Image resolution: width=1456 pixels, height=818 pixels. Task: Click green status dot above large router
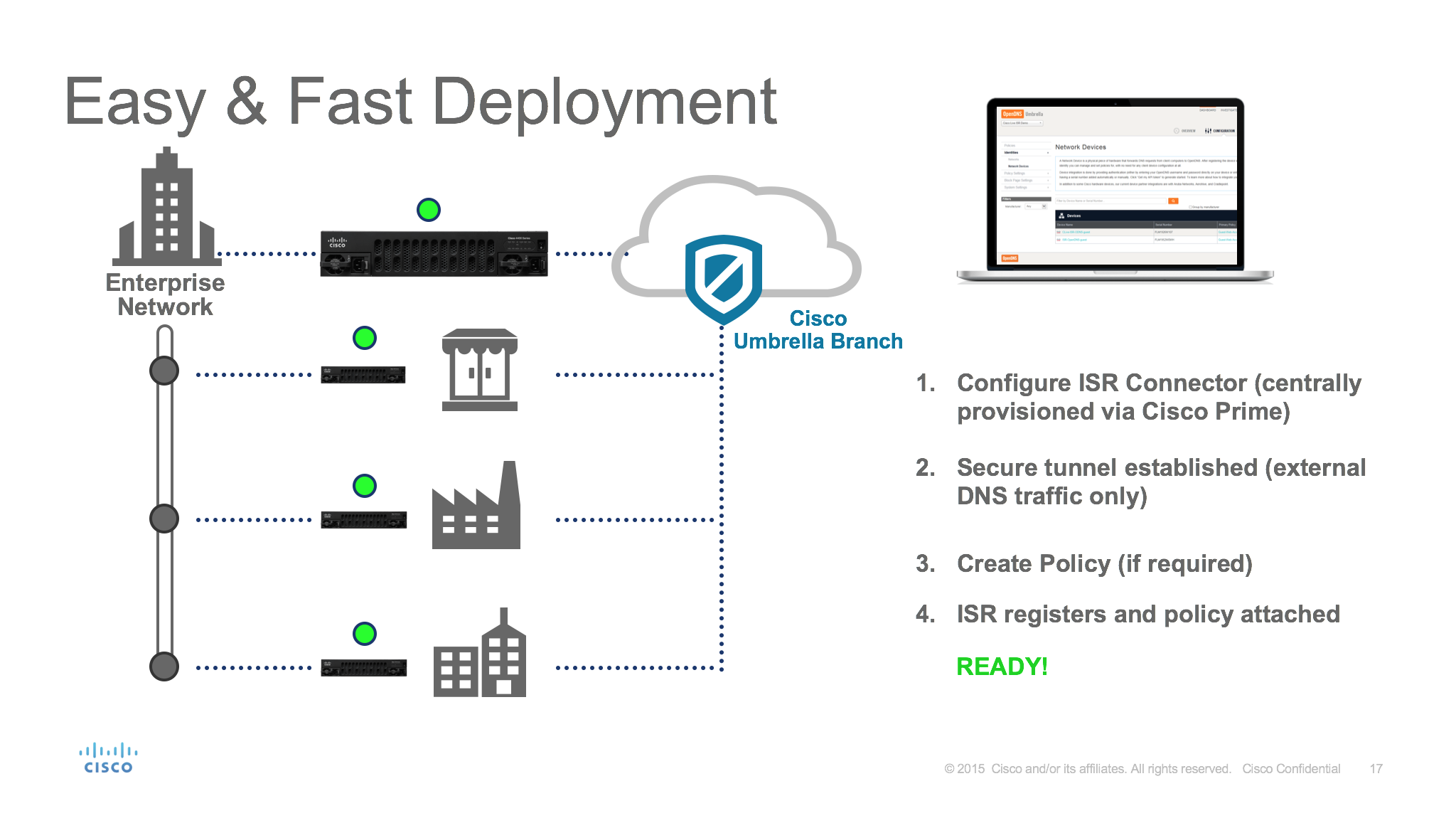[428, 210]
